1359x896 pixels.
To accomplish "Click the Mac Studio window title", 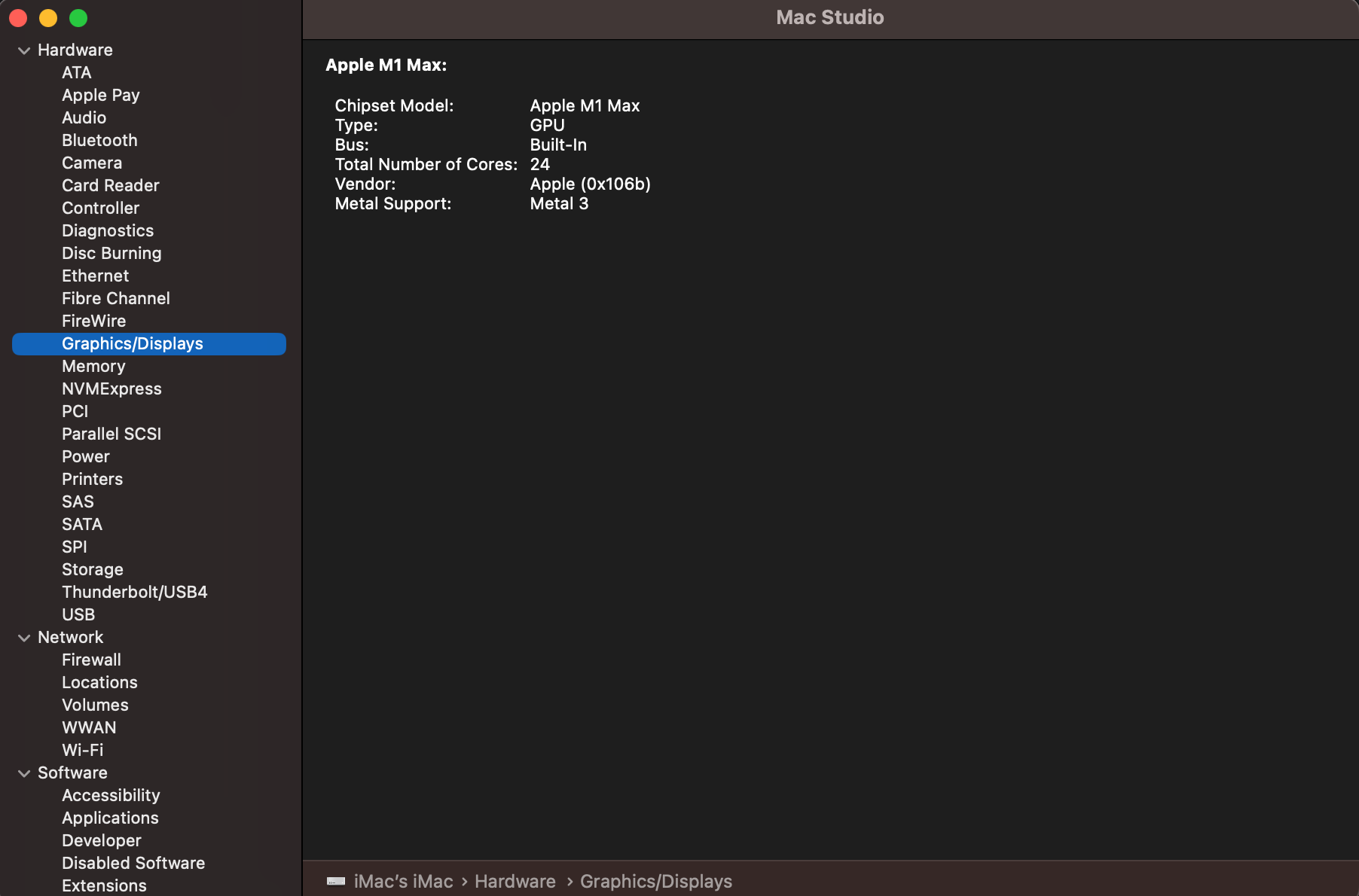I will [830, 17].
